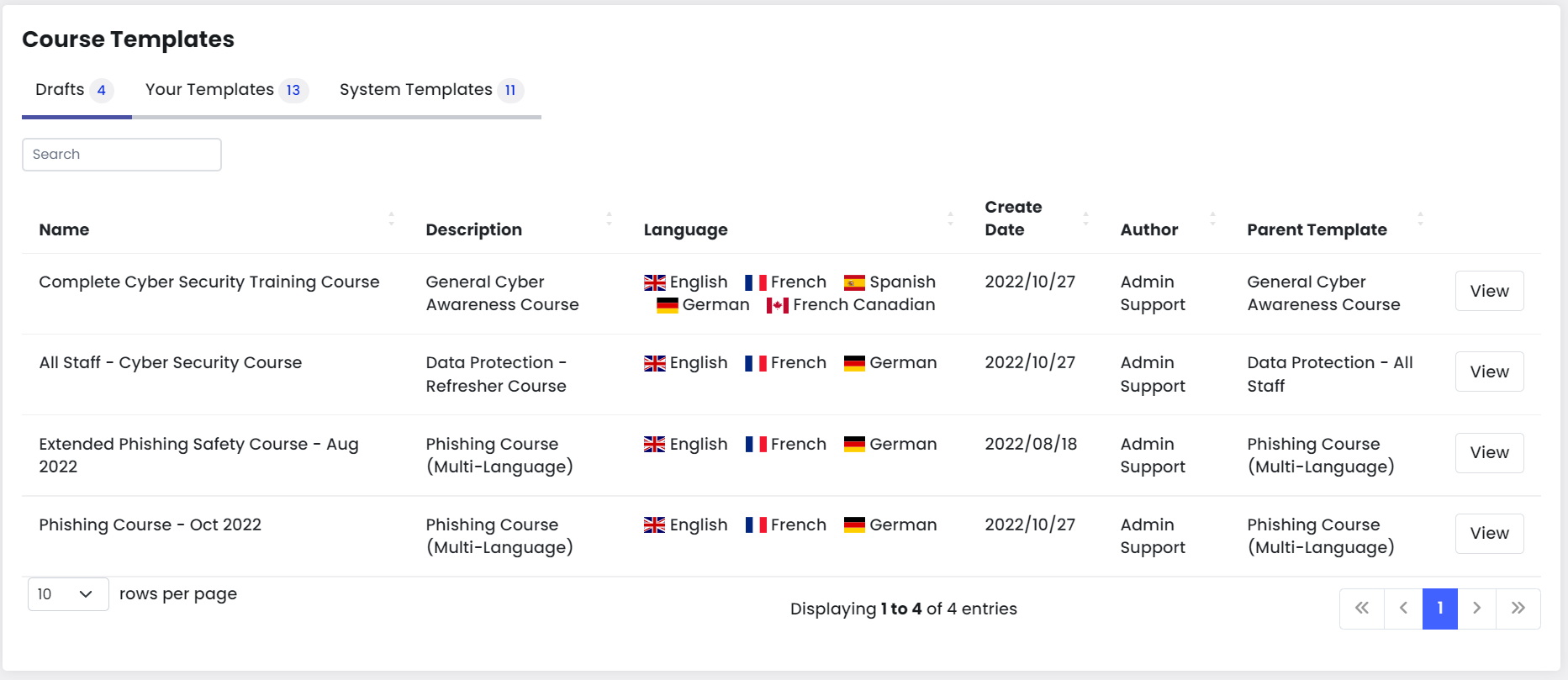View the All Staff Cyber Security Course
The height and width of the screenshot is (680, 1568).
click(x=1489, y=372)
